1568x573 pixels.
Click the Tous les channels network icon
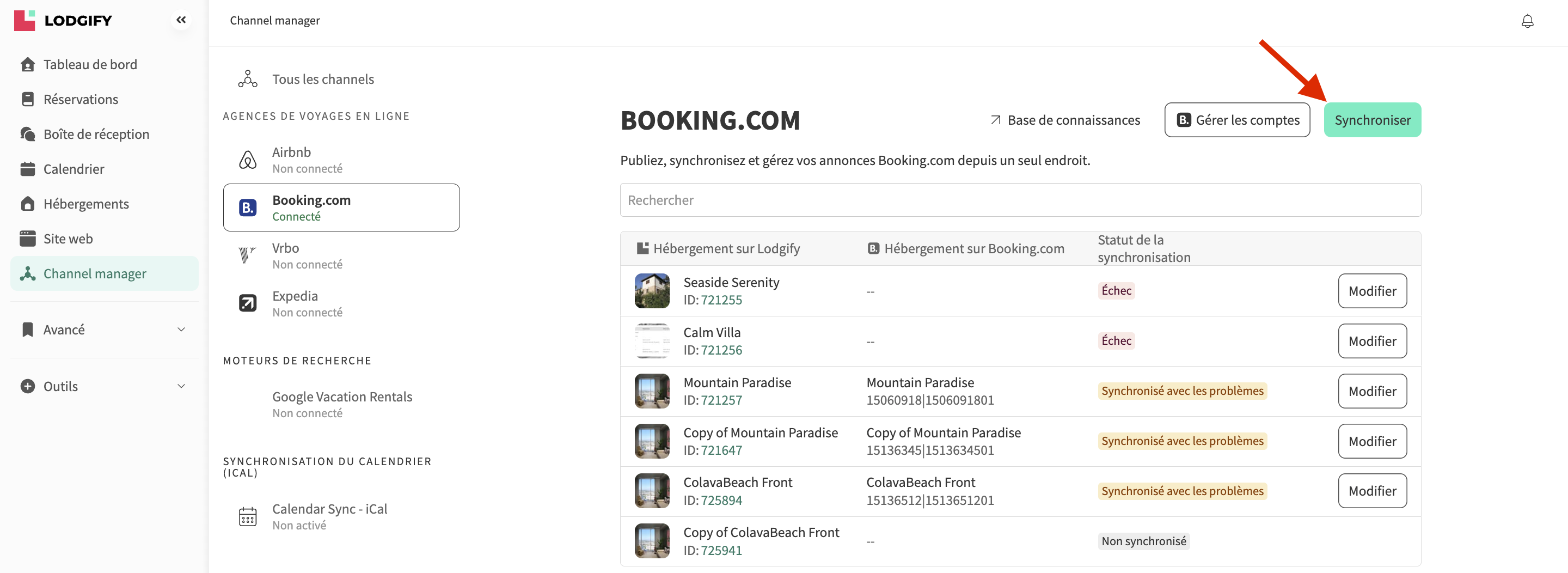pos(247,79)
